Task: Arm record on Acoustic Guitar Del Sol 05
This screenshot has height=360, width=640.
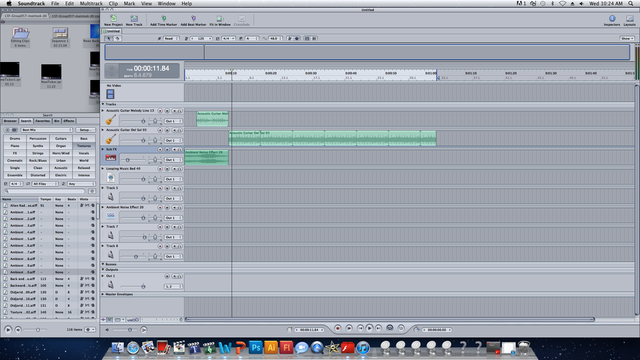Action: 160,130
